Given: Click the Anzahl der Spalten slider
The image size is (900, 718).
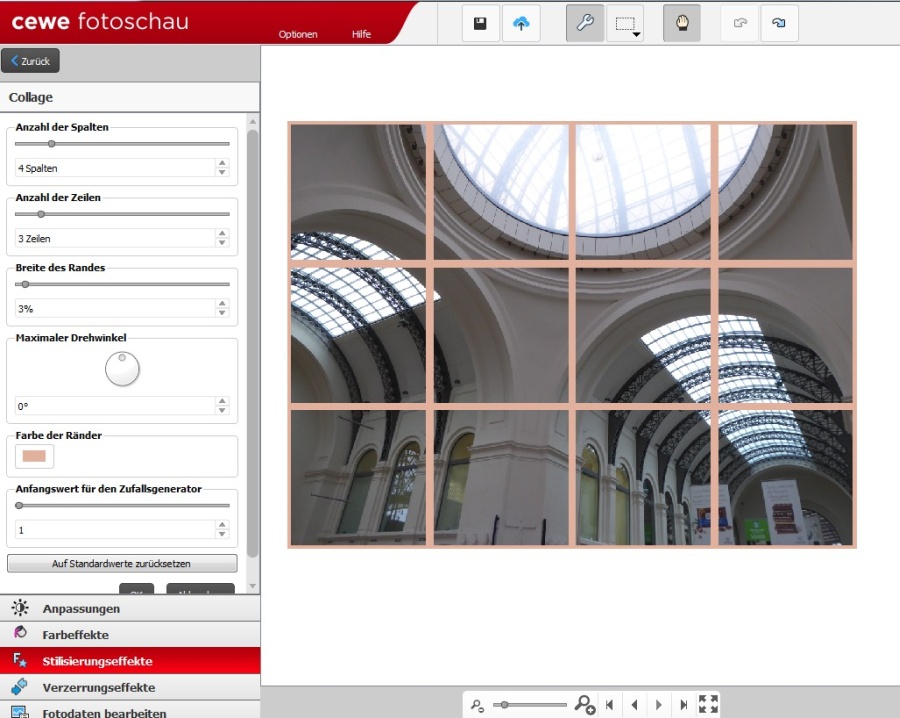Looking at the screenshot, I should coord(122,144).
